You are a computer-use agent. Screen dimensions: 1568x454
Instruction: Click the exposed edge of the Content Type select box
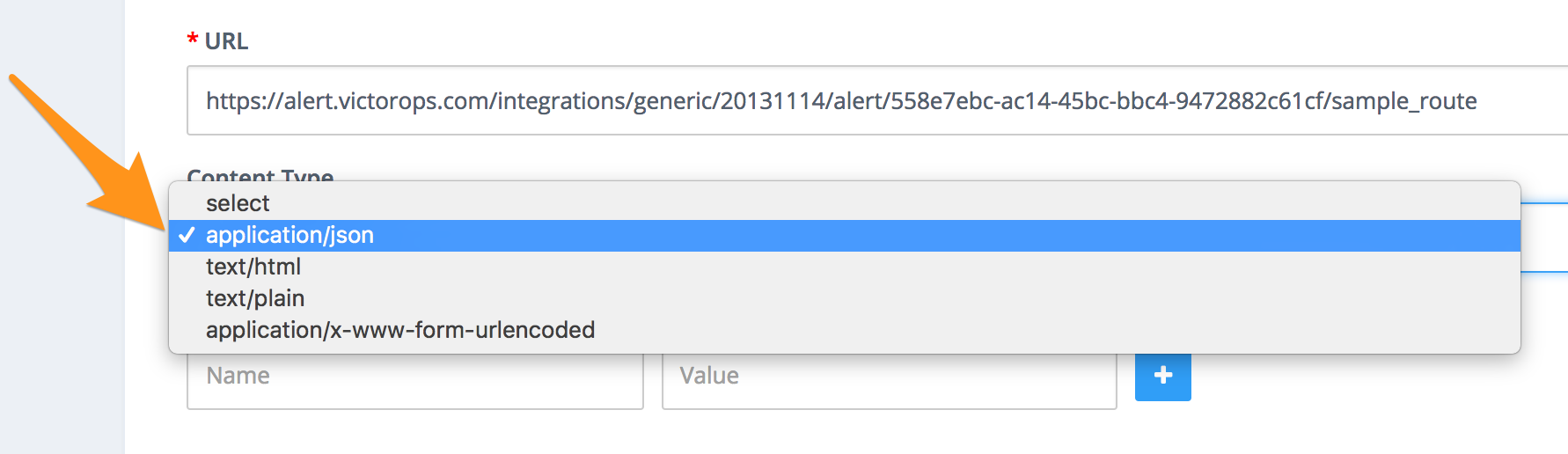click(1544, 238)
